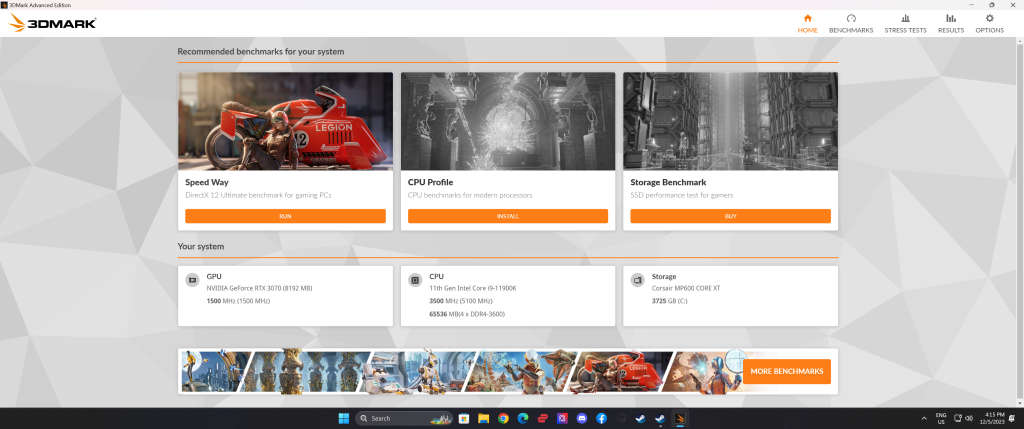This screenshot has width=1024, height=429.
Task: Open the Results section
Action: click(x=950, y=23)
